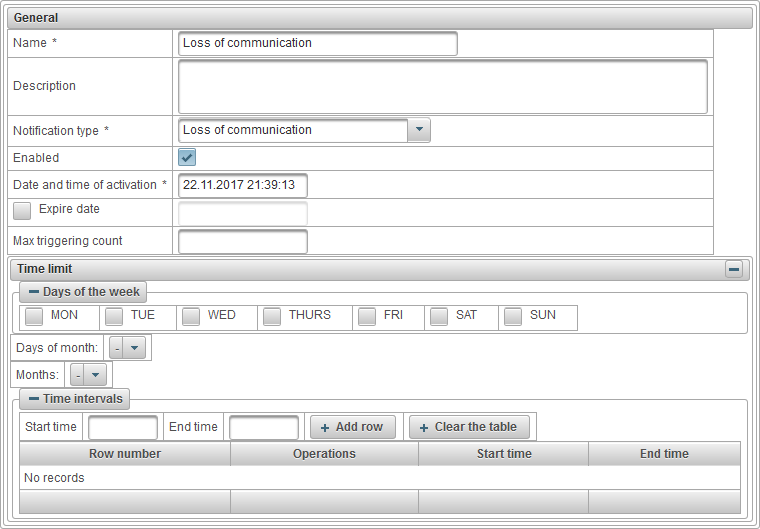Click the Start time input field
Viewport: 760px width, 529px height.
tap(123, 428)
